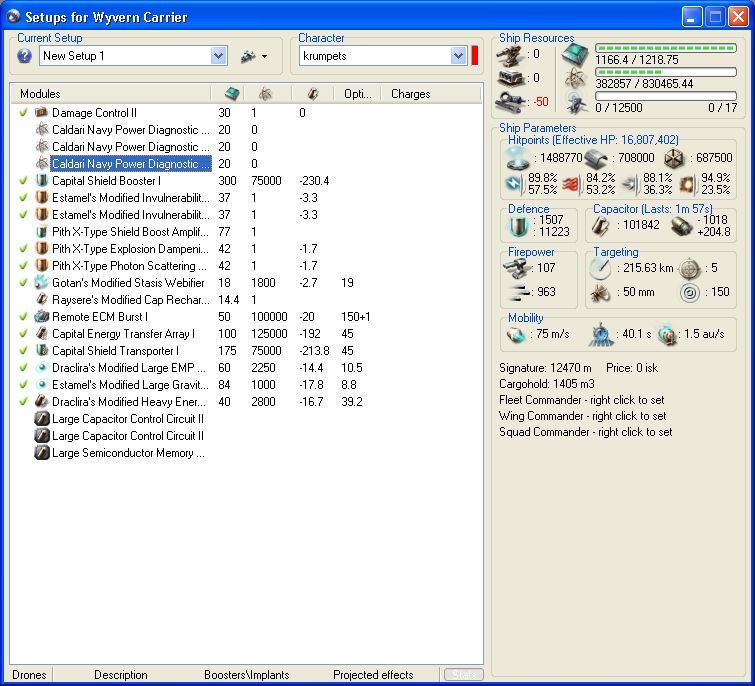Open the Current Setup dropdown
This screenshot has height=686, width=755.
(x=218, y=56)
